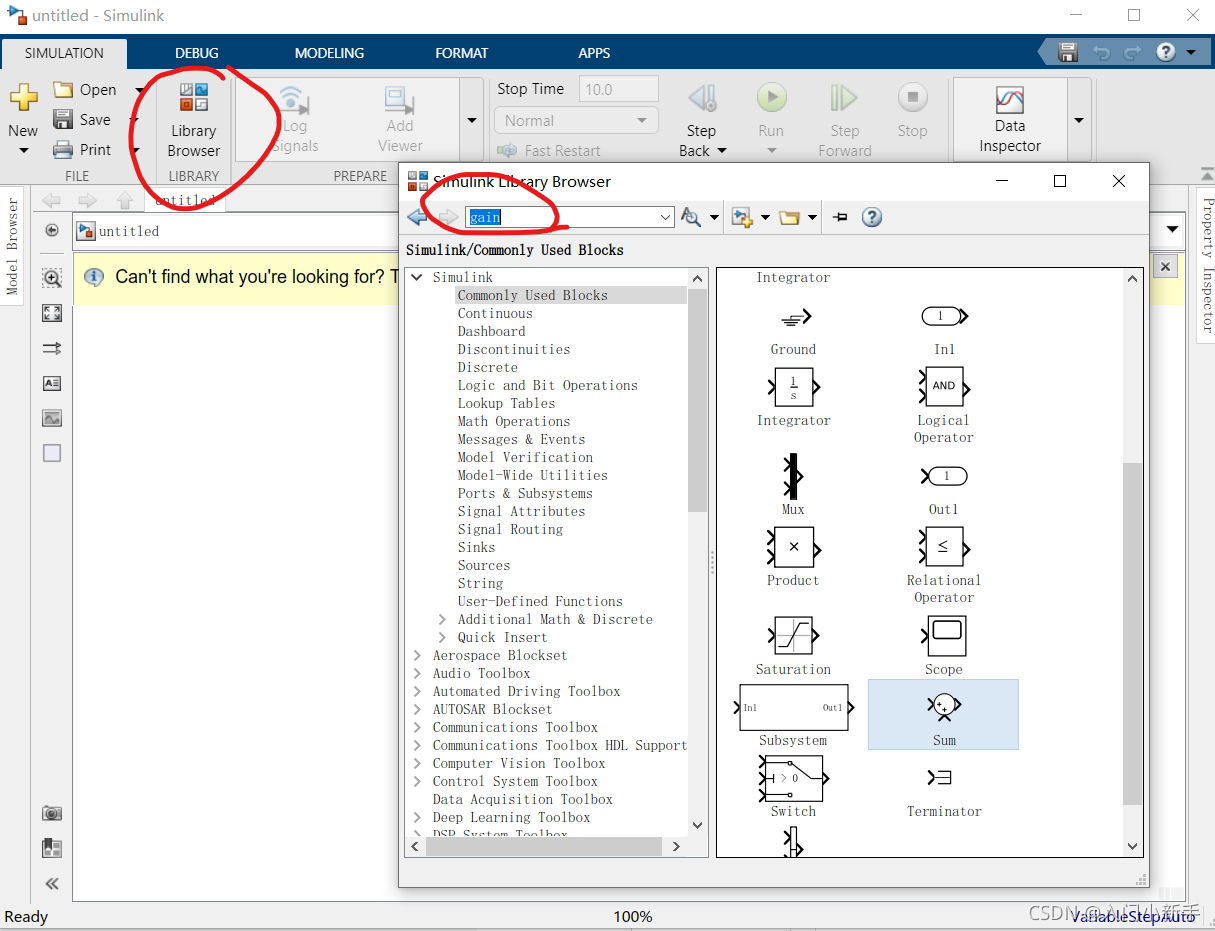Click the Run button
Viewport: 1215px width, 931px height.
click(x=771, y=98)
